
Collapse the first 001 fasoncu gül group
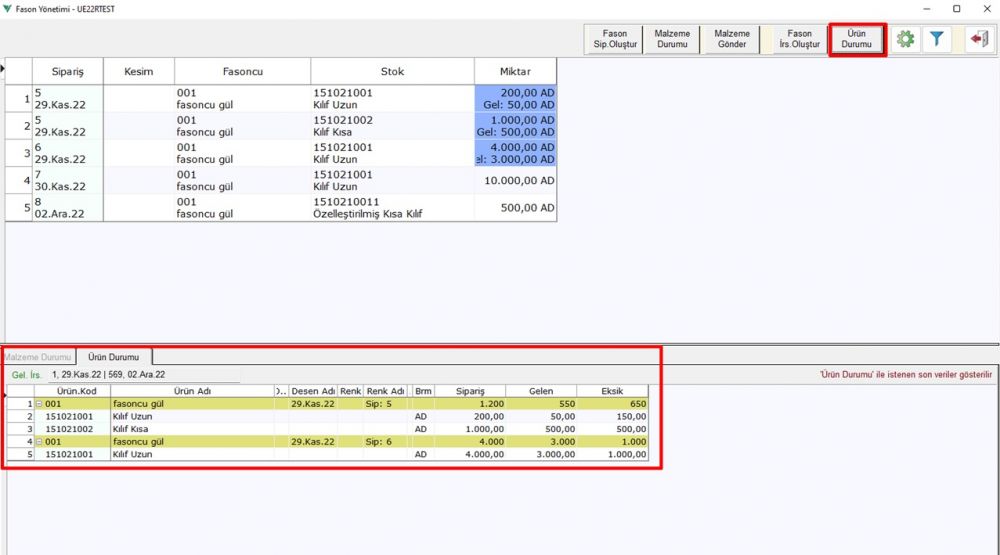39,403
